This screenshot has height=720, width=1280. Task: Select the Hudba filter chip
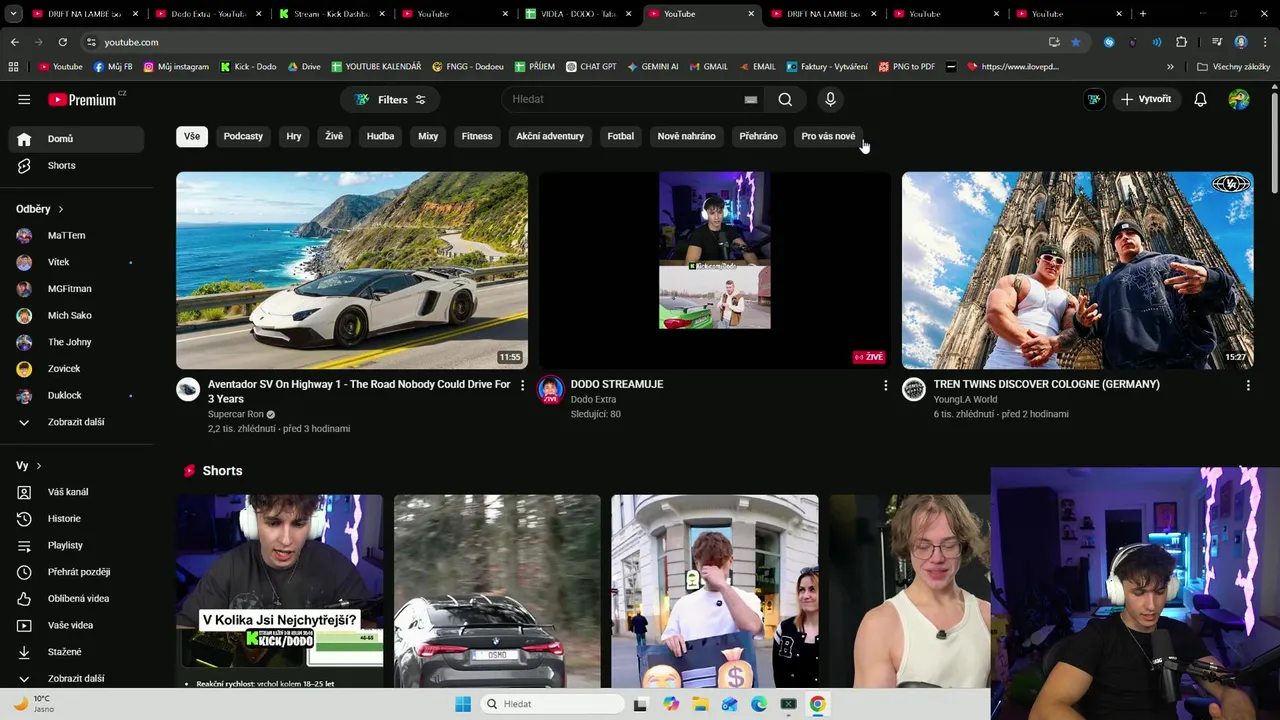(380, 136)
